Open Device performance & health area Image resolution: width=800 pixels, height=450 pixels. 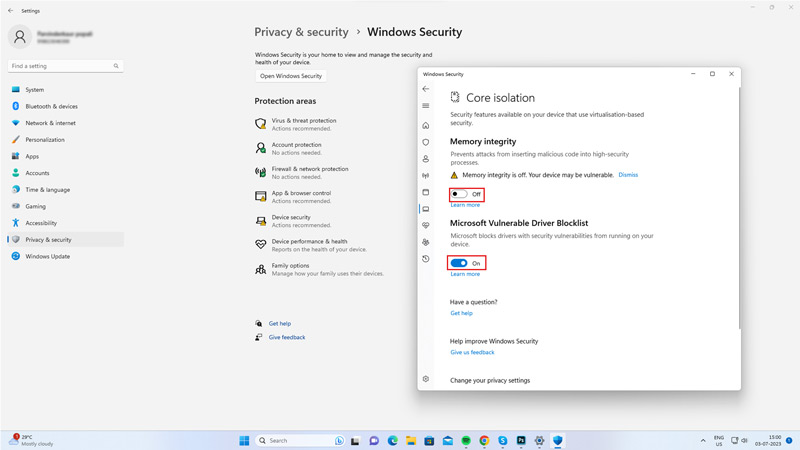coord(311,245)
